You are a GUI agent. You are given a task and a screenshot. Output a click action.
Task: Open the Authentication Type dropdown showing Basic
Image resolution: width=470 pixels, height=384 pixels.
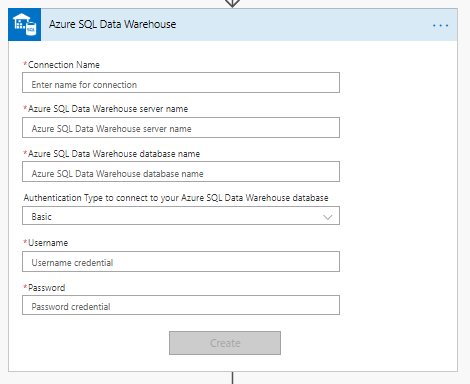click(x=181, y=216)
